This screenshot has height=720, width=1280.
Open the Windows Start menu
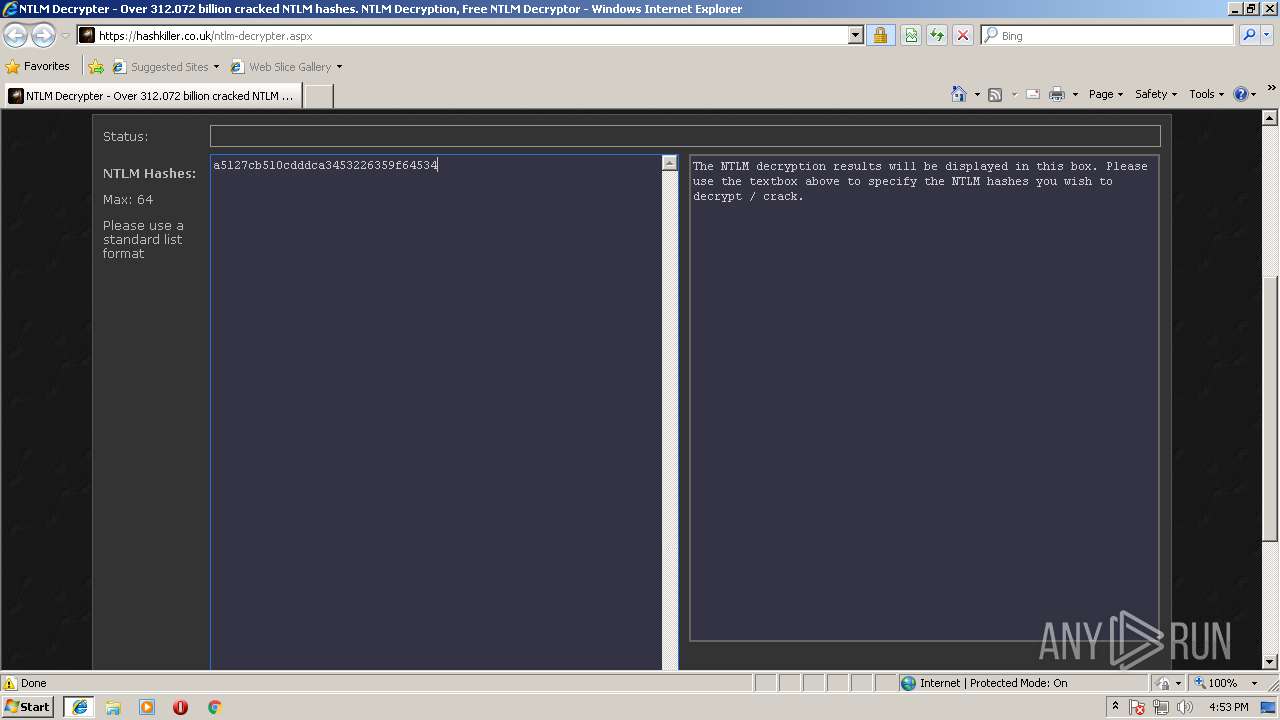tap(28, 707)
